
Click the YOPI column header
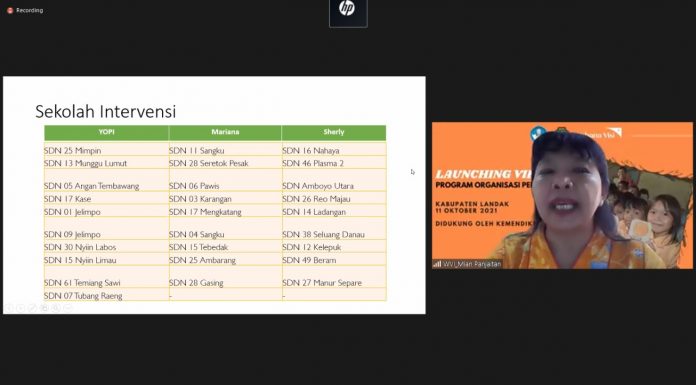pos(107,132)
